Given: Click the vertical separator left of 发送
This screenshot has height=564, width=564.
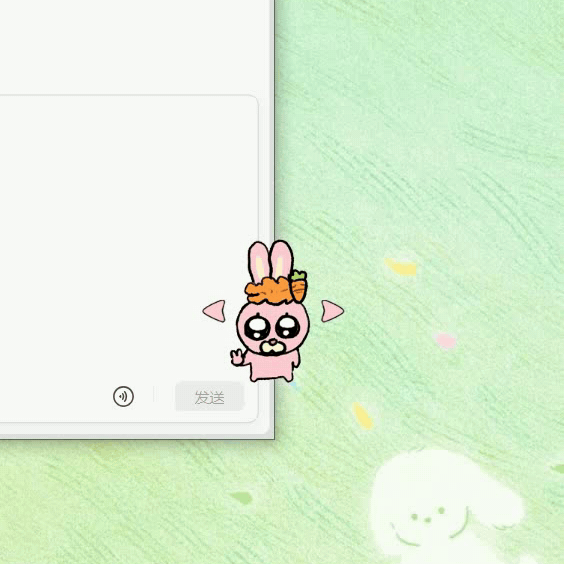Looking at the screenshot, I should (154, 394).
